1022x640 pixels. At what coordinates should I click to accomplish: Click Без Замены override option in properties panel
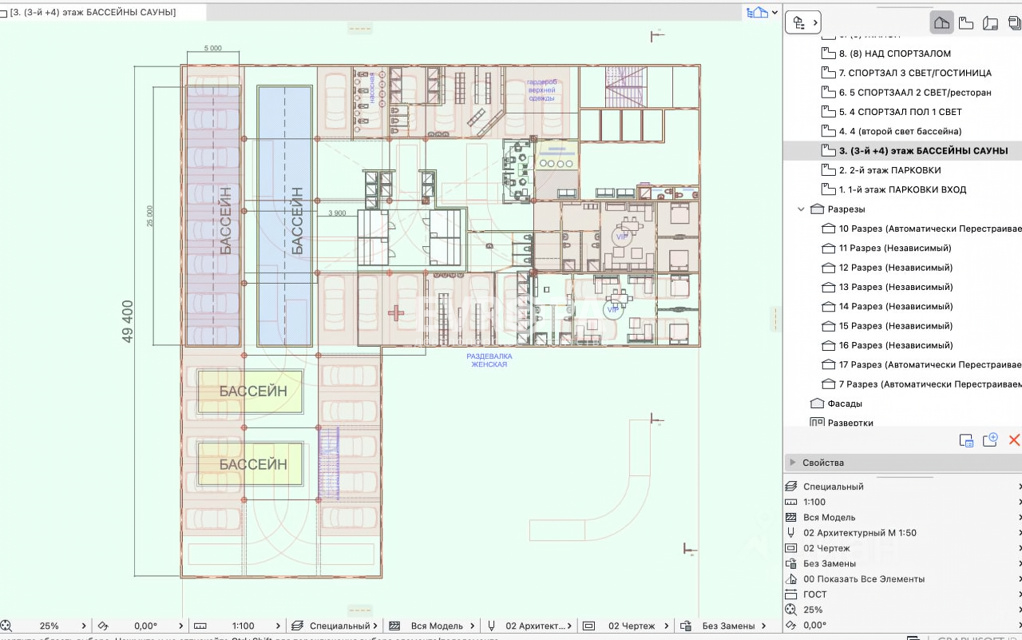(830, 563)
